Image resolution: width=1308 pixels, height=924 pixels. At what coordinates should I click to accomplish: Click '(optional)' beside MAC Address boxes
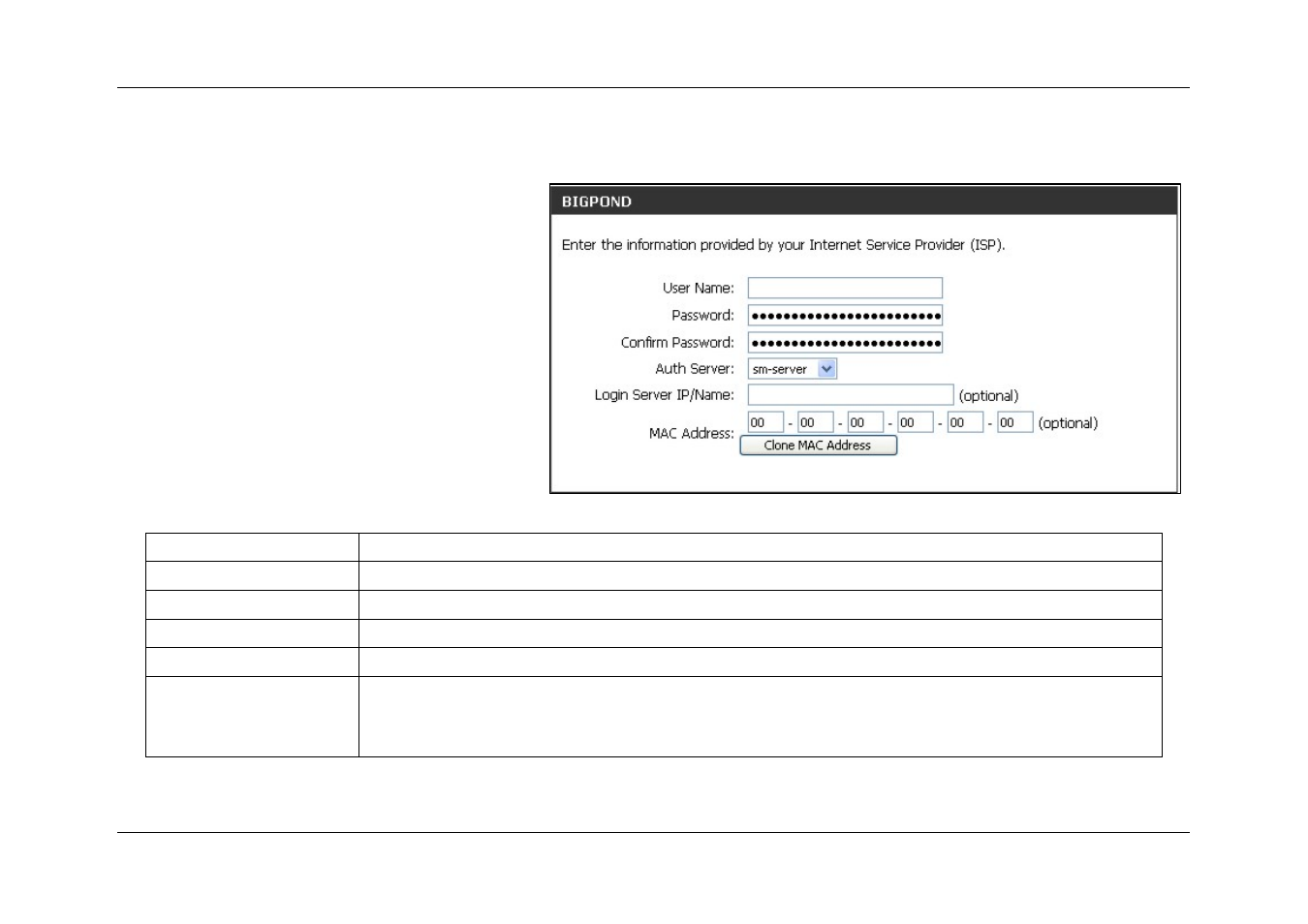tap(1068, 423)
